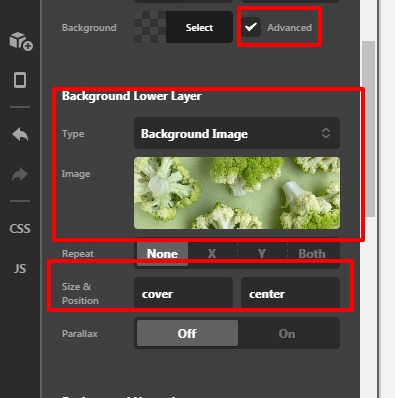Set Repeat to X

[x=212, y=254]
